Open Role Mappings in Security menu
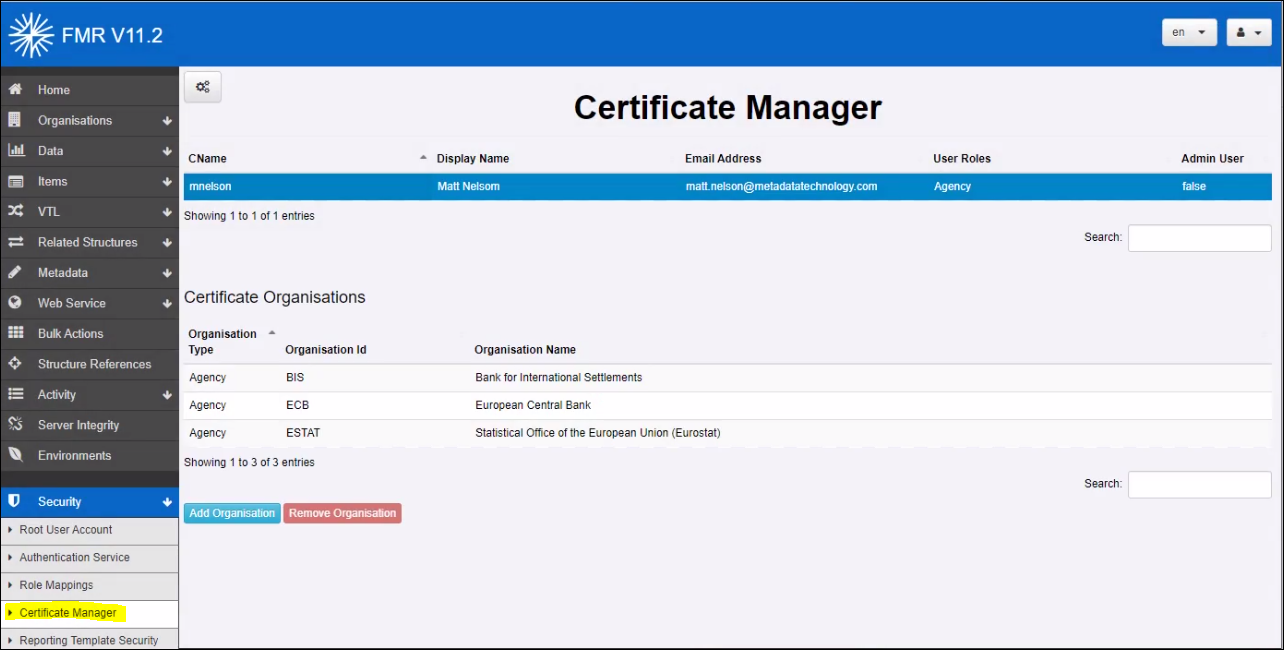The image size is (1284, 650). coord(56,585)
